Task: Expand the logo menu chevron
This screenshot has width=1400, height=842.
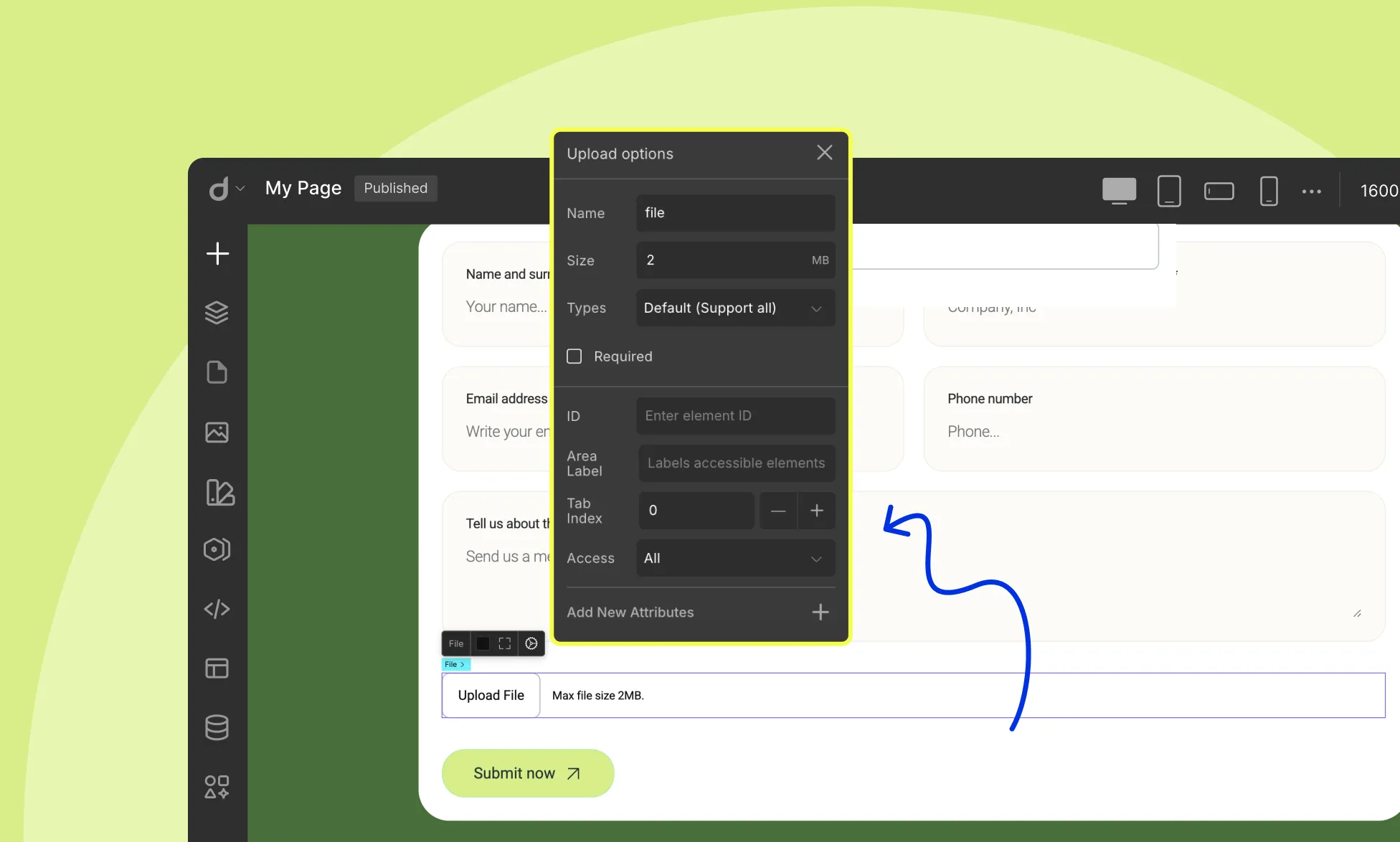Action: [x=240, y=189]
